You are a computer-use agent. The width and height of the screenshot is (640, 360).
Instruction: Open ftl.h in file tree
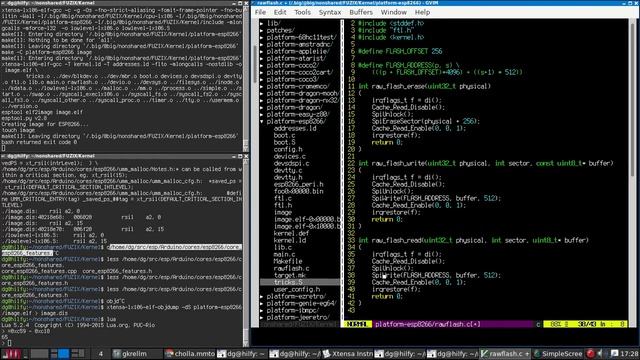[x=282, y=206]
